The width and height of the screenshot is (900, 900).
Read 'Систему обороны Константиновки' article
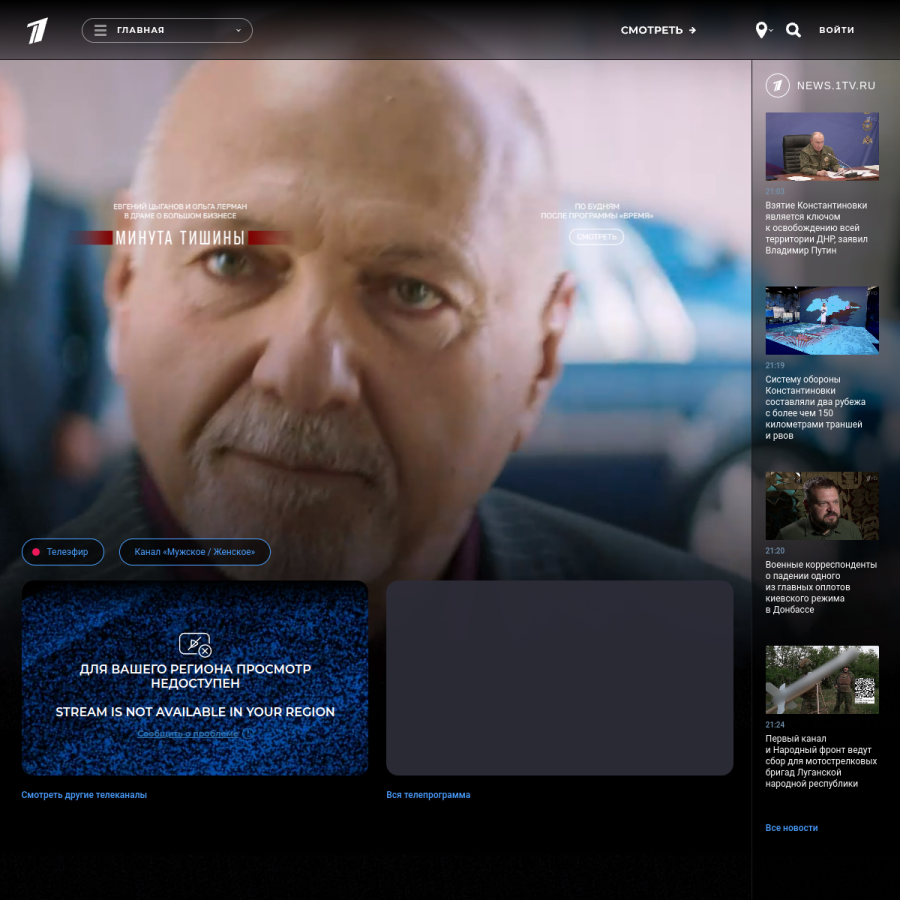[x=815, y=408]
